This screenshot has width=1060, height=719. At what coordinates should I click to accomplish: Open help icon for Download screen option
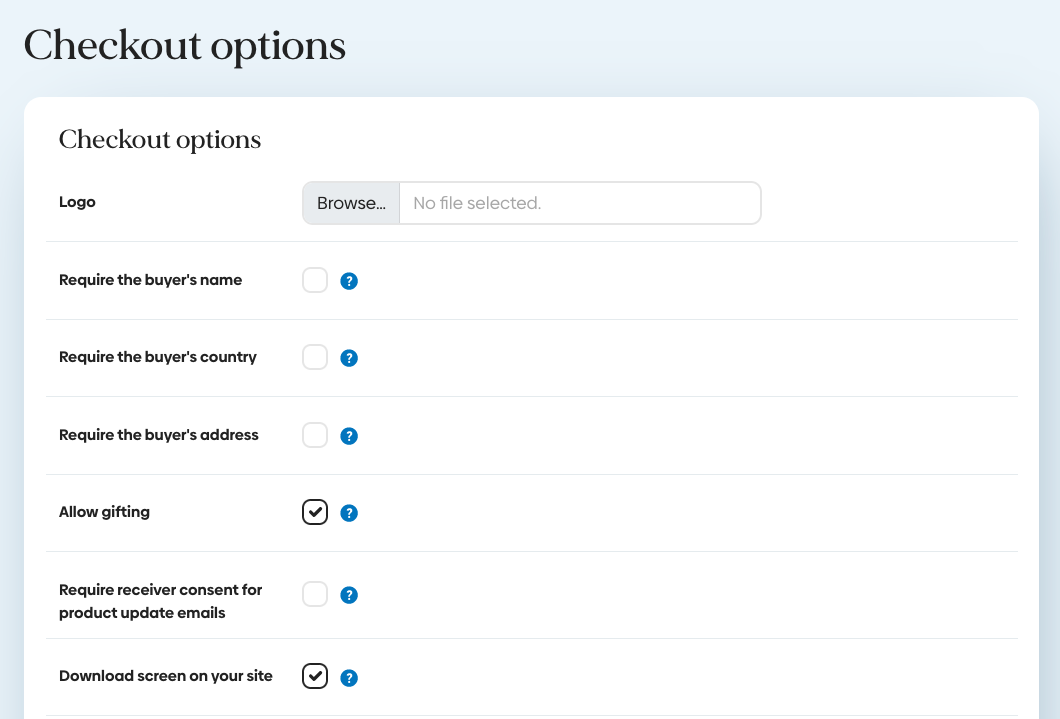pos(349,678)
